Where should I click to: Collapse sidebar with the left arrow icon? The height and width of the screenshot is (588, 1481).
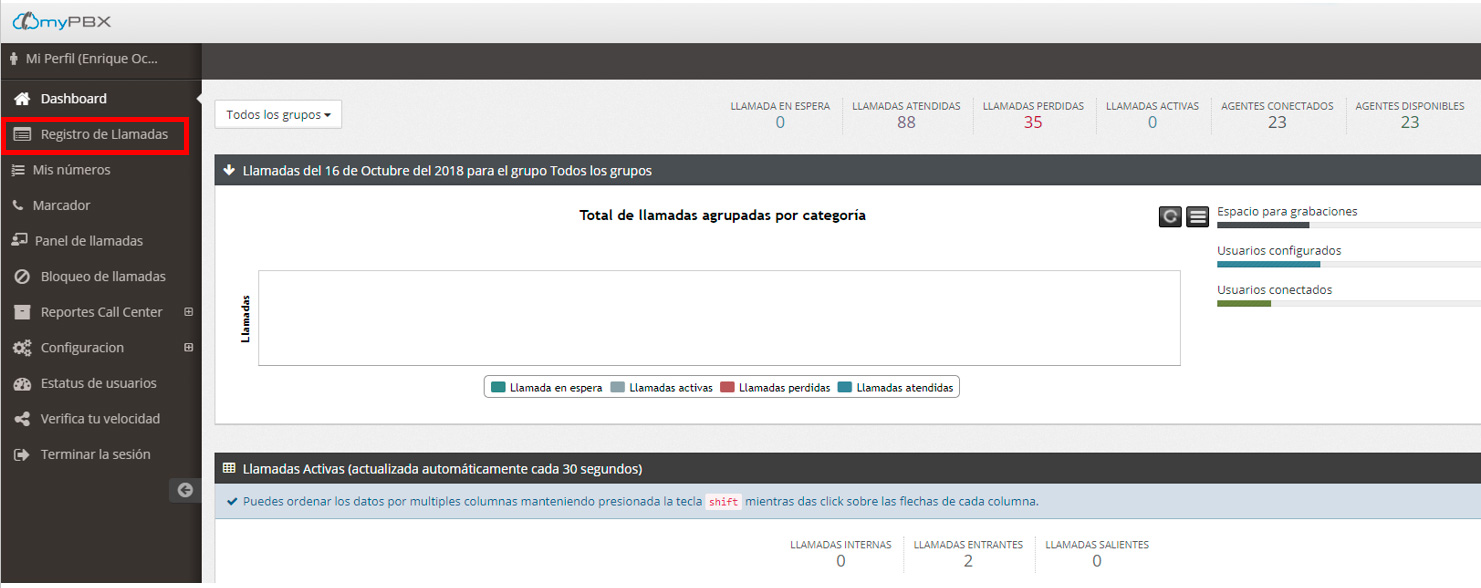185,490
